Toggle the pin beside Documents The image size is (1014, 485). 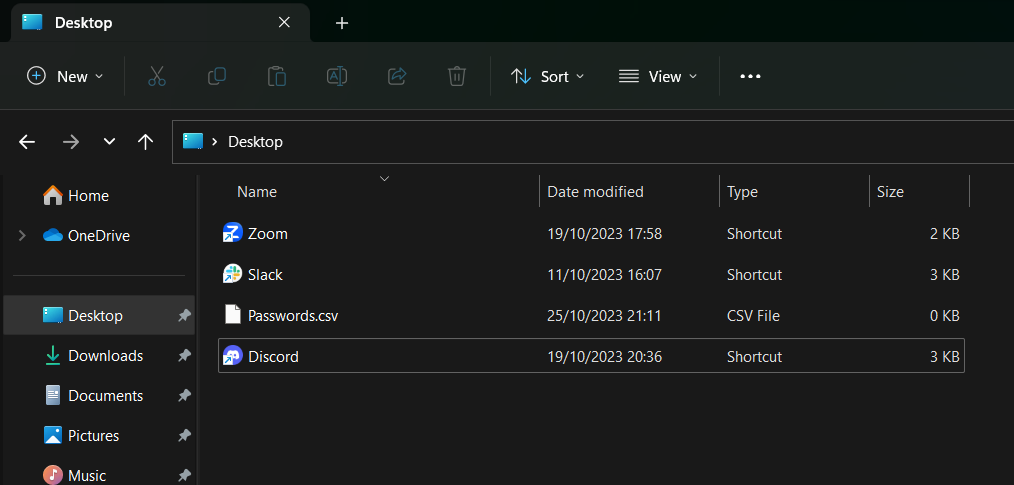pyautogui.click(x=184, y=396)
